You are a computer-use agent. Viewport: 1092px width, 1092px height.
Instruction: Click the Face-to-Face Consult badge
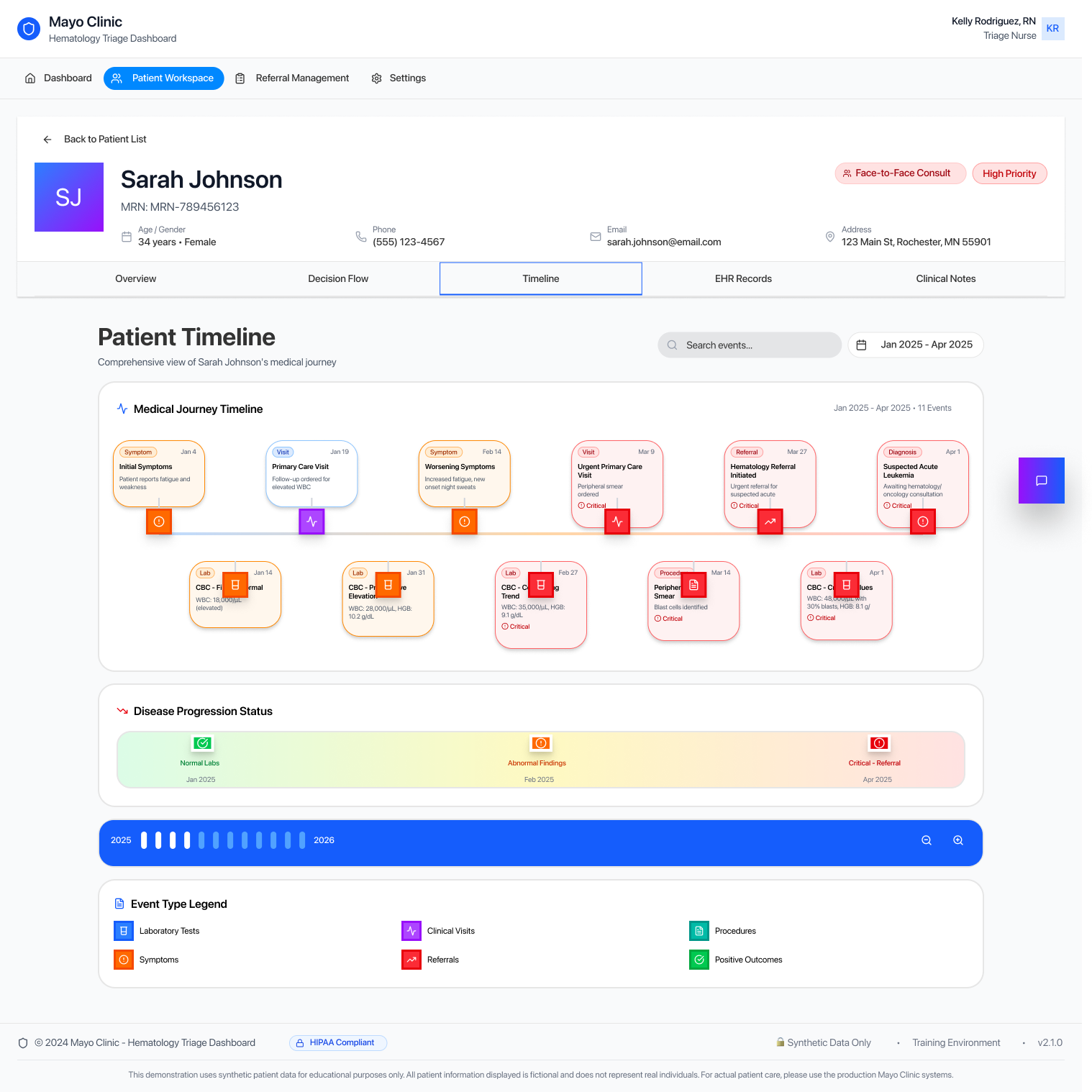900,173
